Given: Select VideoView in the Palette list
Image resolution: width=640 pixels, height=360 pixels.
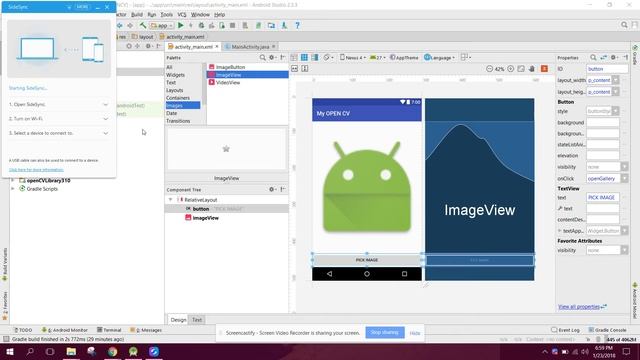Looking at the screenshot, I should click(x=228, y=82).
